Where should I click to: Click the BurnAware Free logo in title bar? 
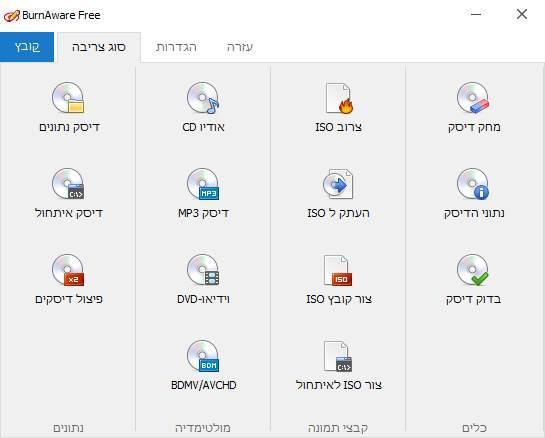[x=11, y=15]
